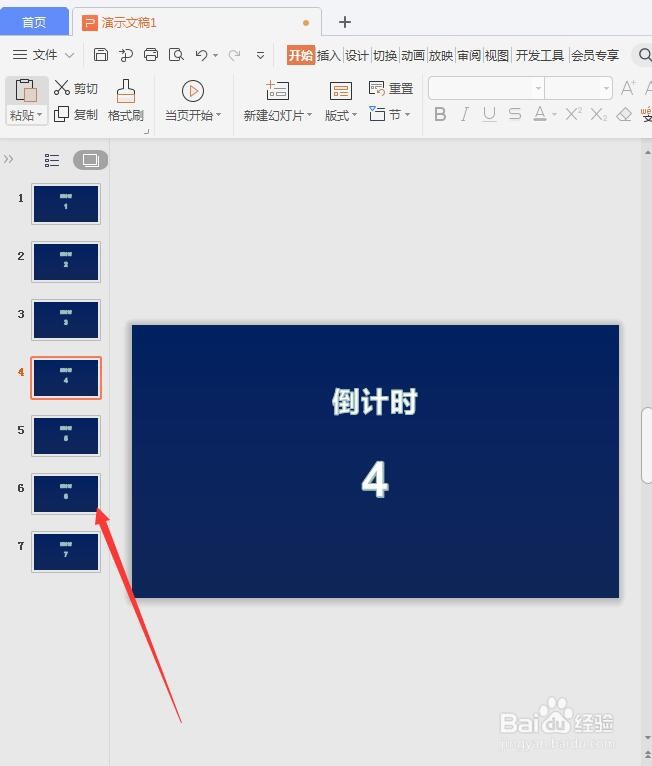
Task: Click the Save icon in quick toolbar
Action: pyautogui.click(x=101, y=54)
